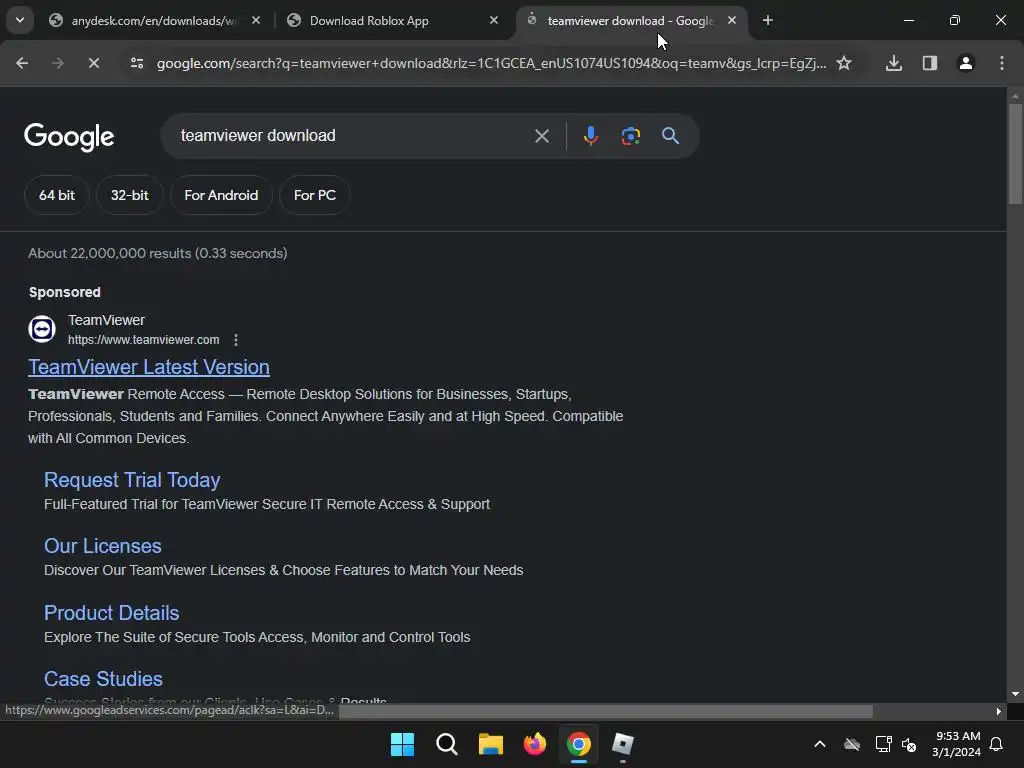The width and height of the screenshot is (1024, 768).
Task: Launch Firefox from the taskbar
Action: [x=535, y=744]
